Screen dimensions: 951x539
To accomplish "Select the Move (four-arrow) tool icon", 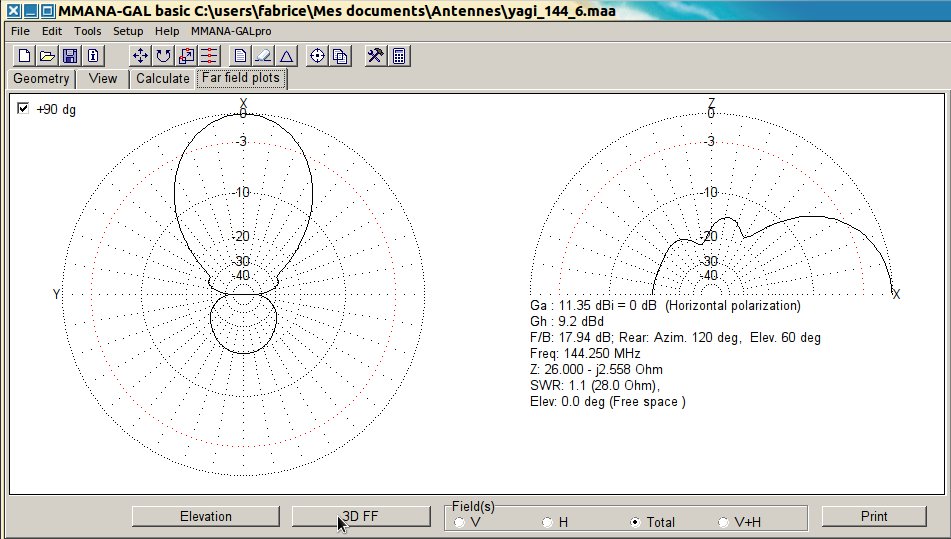I will [140, 56].
